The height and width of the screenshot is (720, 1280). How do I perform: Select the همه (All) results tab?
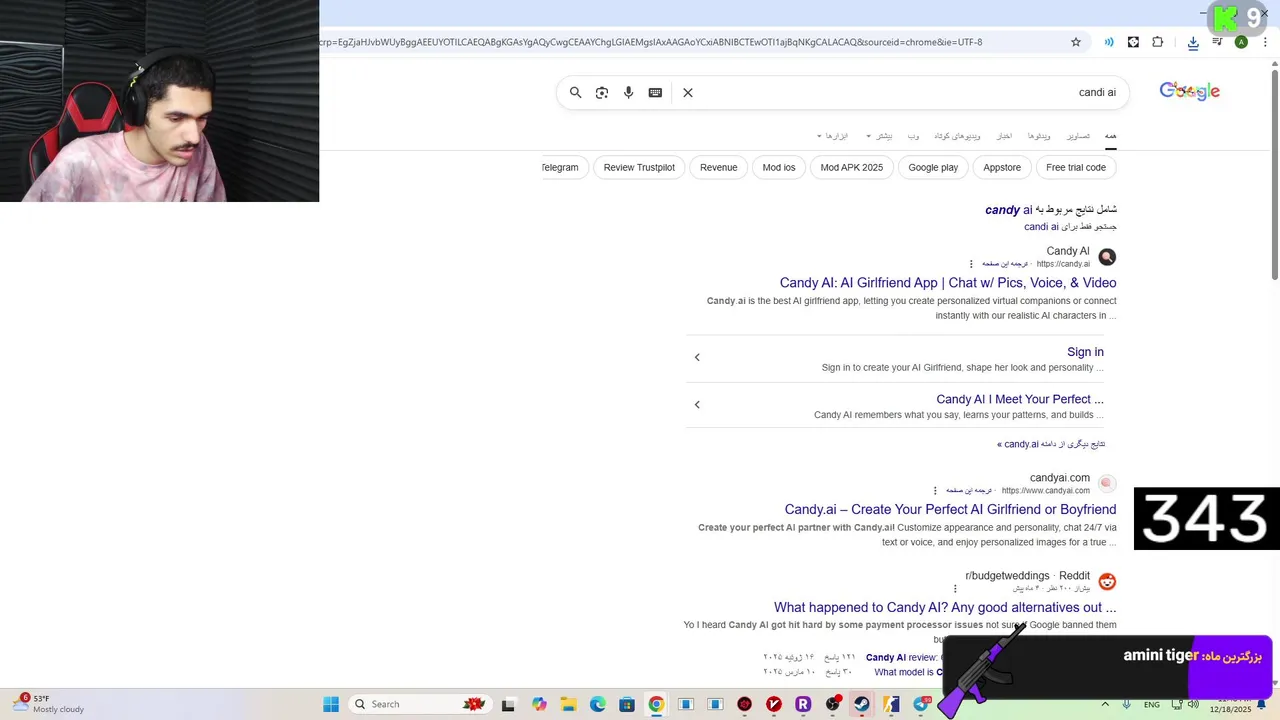tap(1110, 136)
